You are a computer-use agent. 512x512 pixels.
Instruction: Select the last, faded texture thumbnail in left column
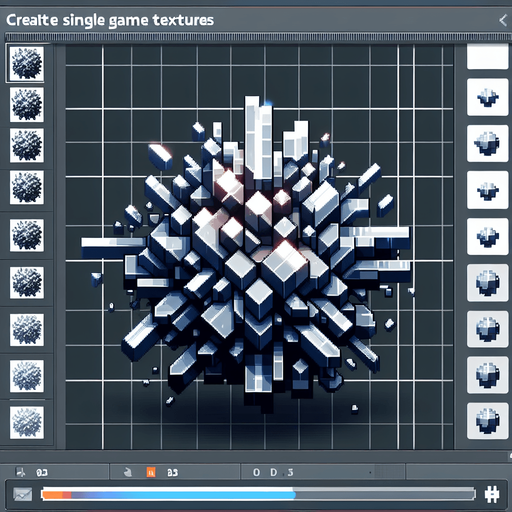click(x=27, y=422)
